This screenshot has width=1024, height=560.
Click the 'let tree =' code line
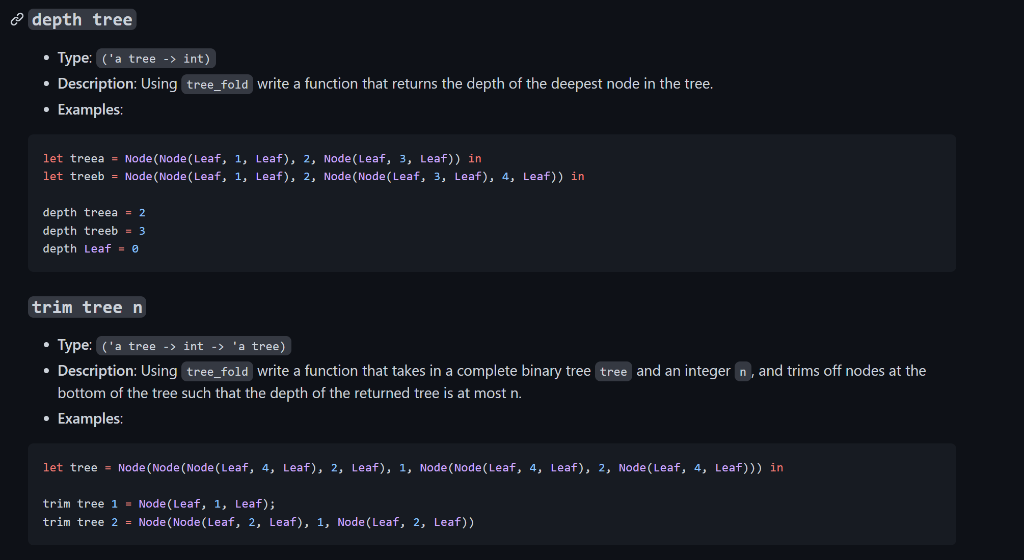point(413,468)
